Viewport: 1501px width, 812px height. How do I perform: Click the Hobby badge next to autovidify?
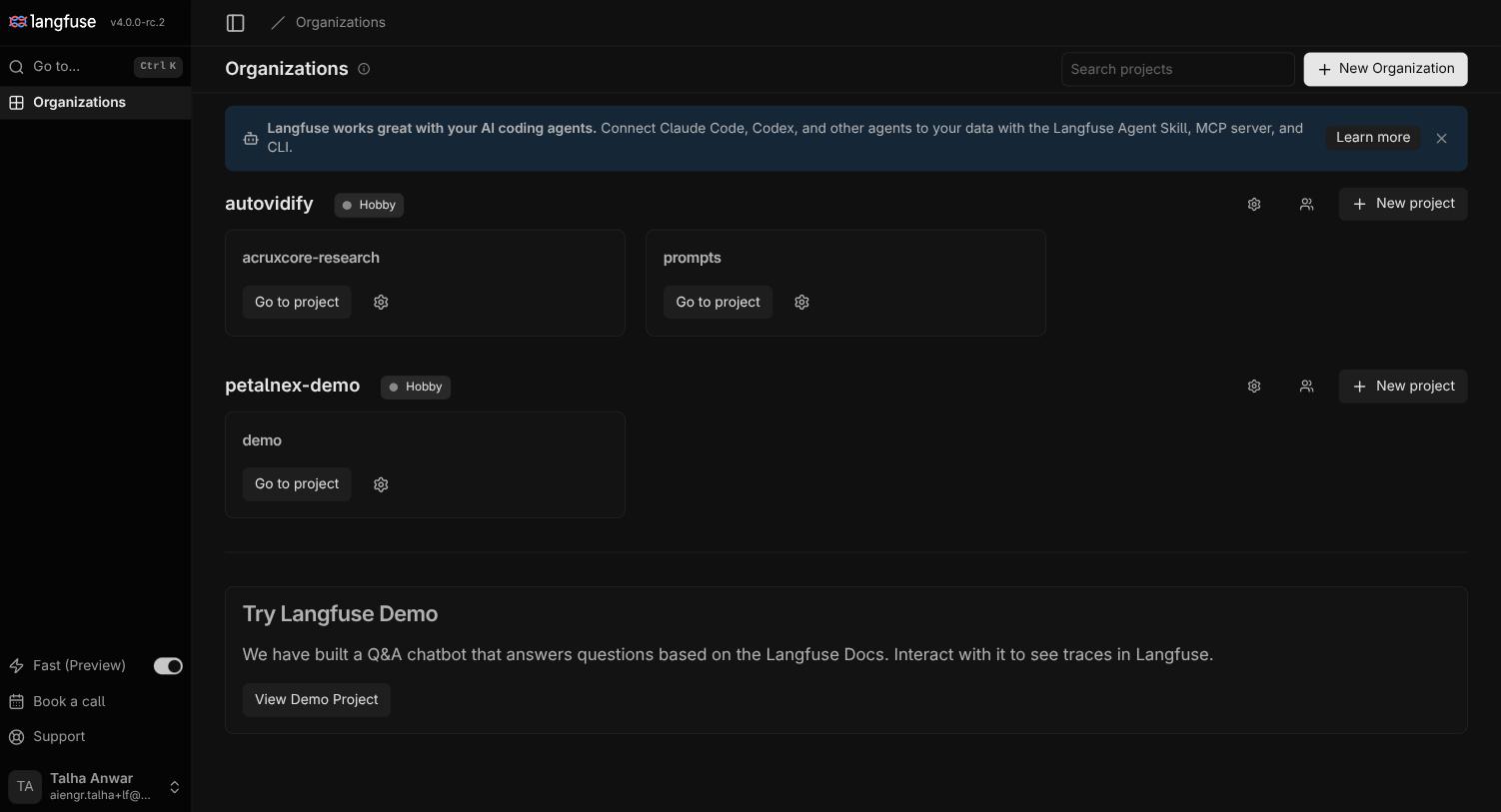pyautogui.click(x=369, y=205)
